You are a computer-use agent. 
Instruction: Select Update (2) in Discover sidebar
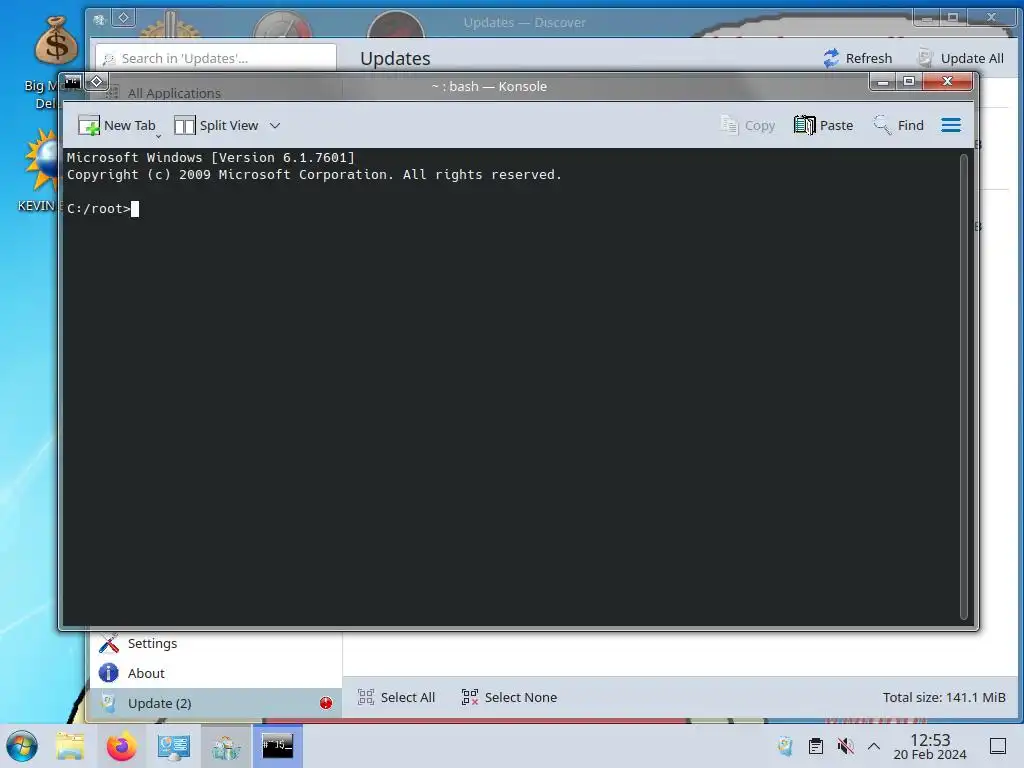click(x=216, y=703)
